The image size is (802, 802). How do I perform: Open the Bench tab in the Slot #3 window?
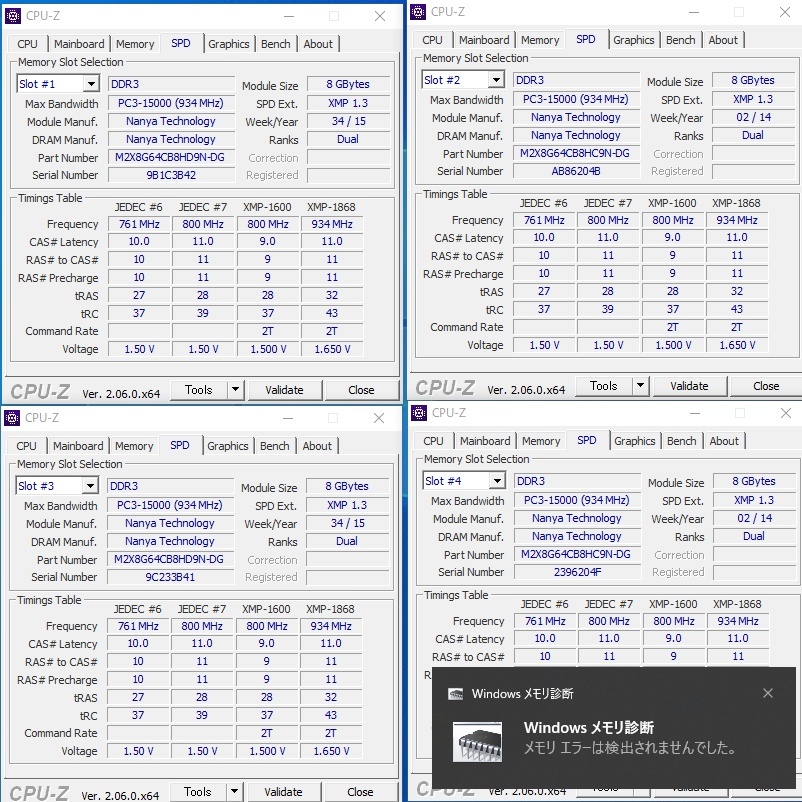274,446
